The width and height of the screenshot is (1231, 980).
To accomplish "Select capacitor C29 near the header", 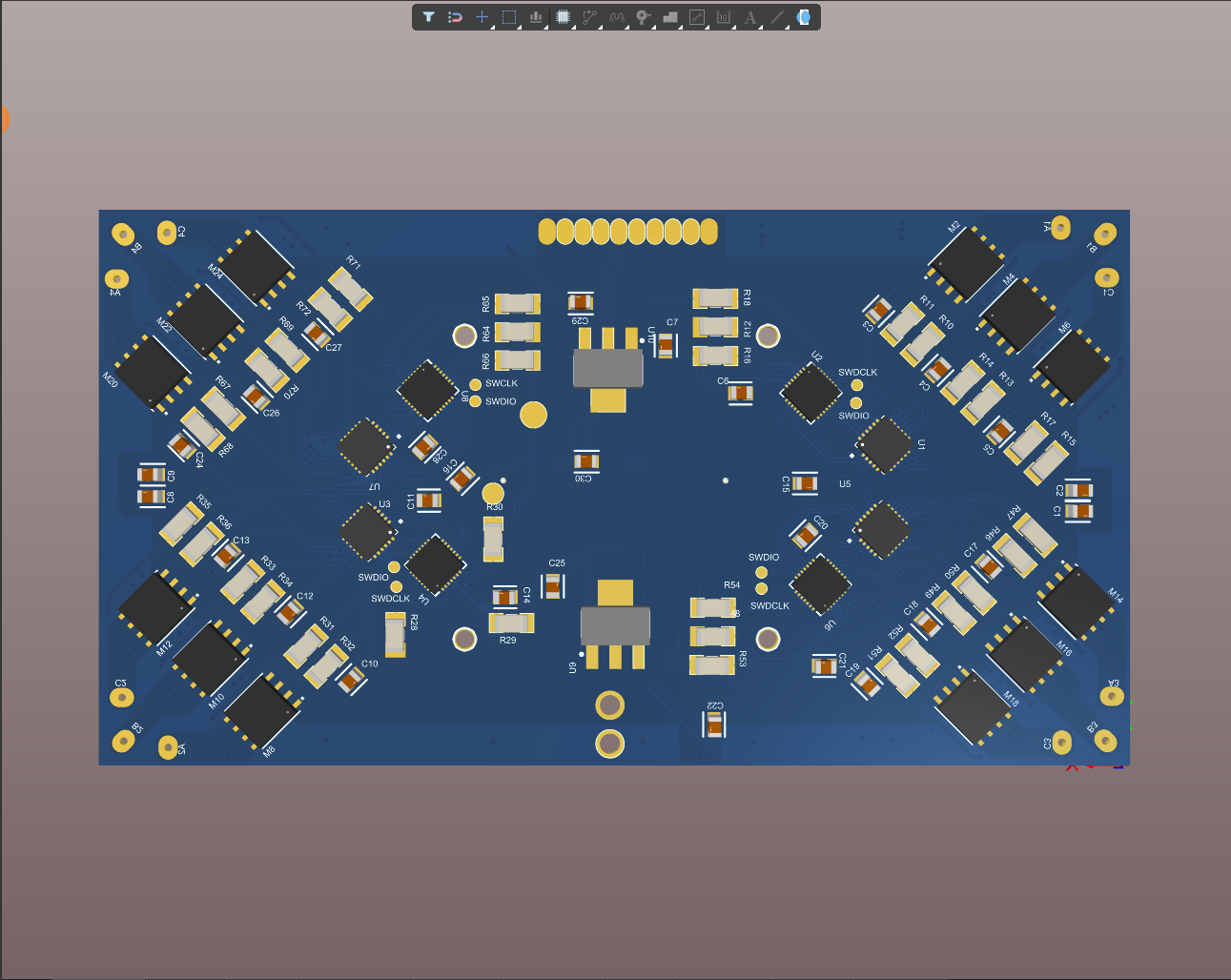I will (x=581, y=302).
